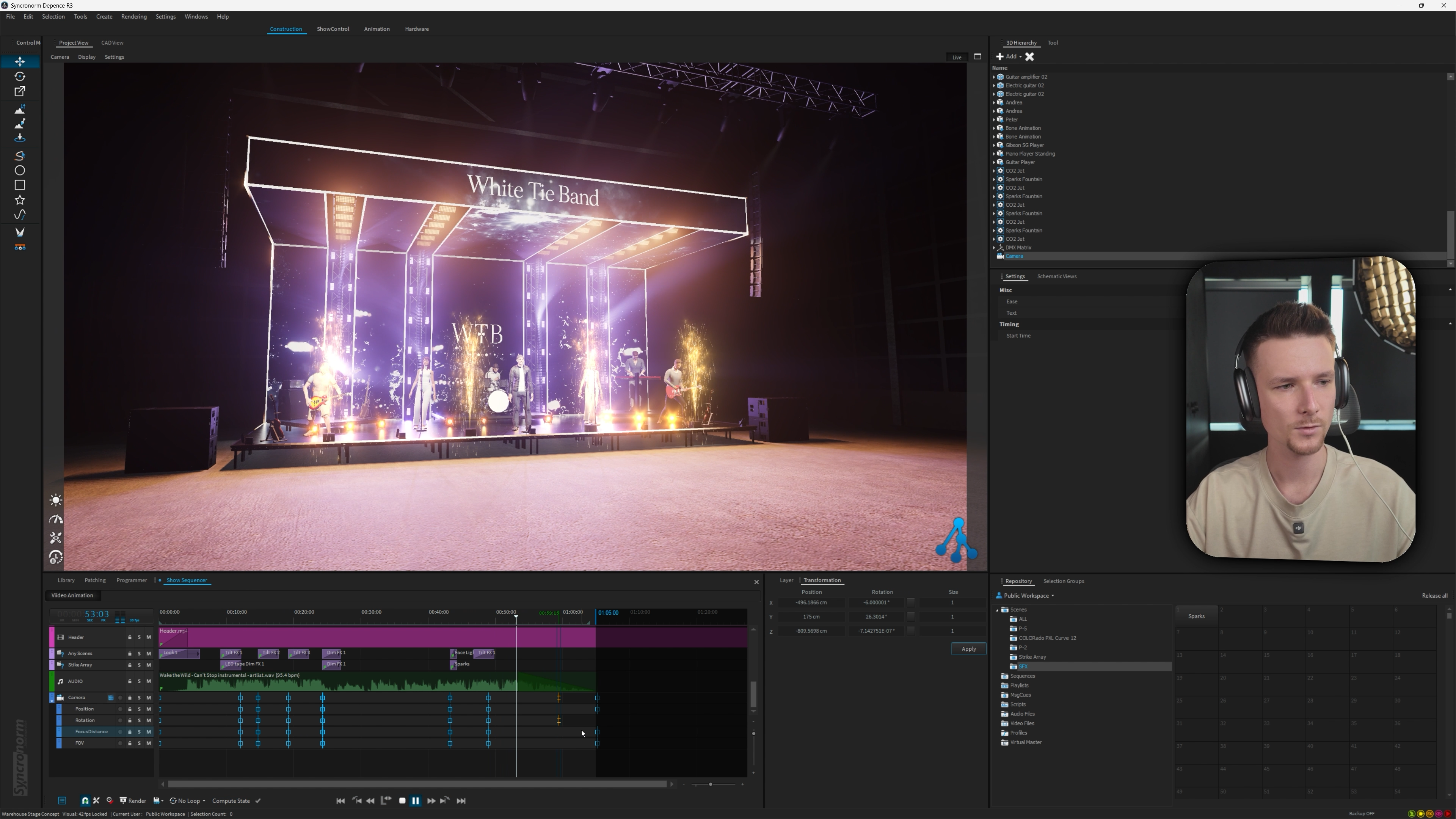The width and height of the screenshot is (1456, 819).
Task: Open the Rendering menu
Action: pyautogui.click(x=133, y=16)
